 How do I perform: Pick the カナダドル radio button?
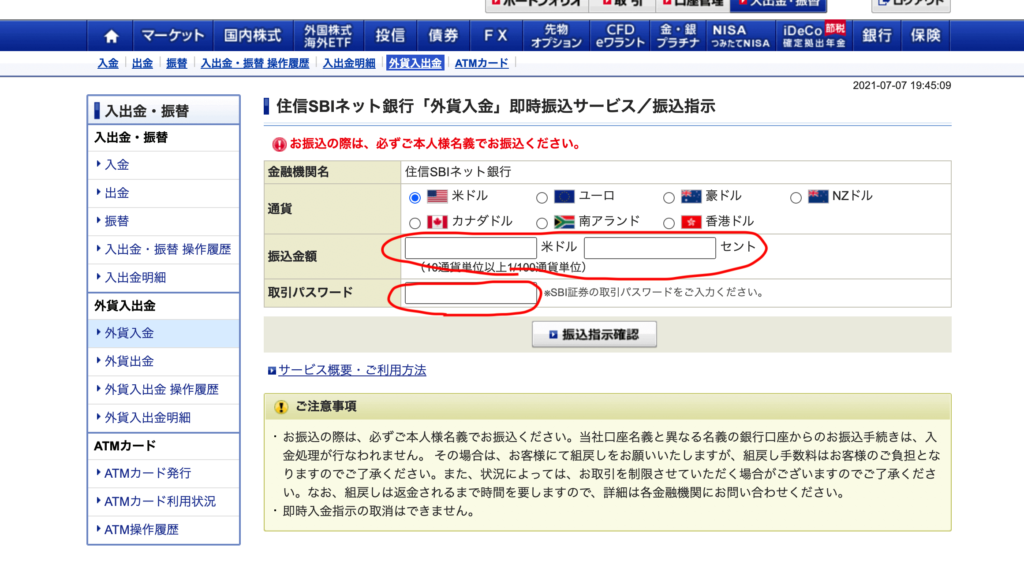pos(415,223)
